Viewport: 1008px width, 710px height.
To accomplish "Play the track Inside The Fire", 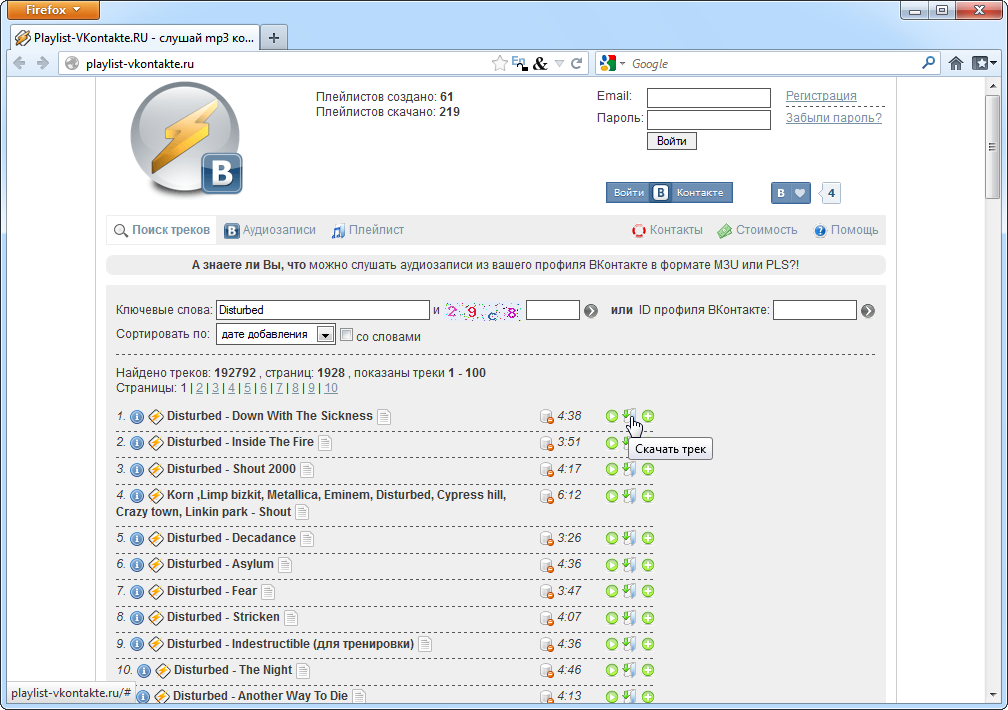I will 611,442.
